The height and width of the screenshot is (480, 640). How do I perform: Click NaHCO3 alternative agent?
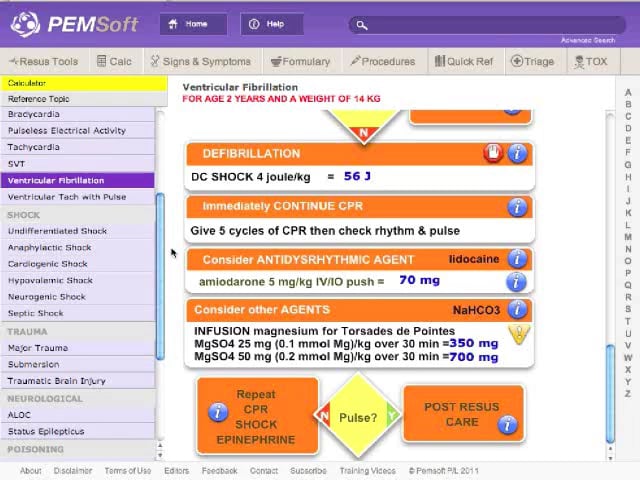(x=476, y=310)
